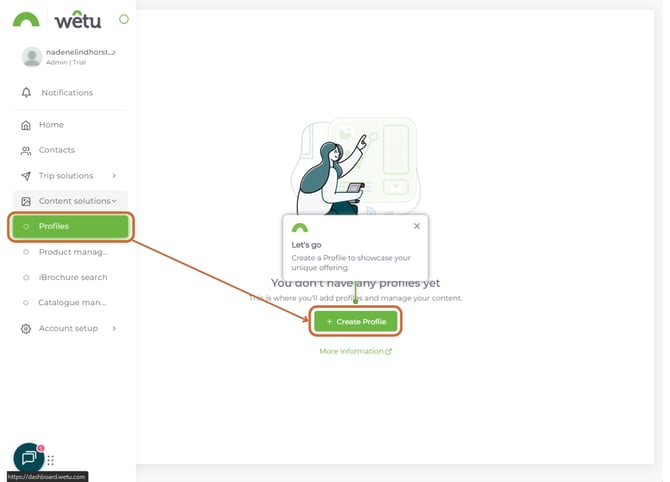The width and height of the screenshot is (670, 482).
Task: Click the Wetu logo in sidebar
Action: tap(56, 19)
